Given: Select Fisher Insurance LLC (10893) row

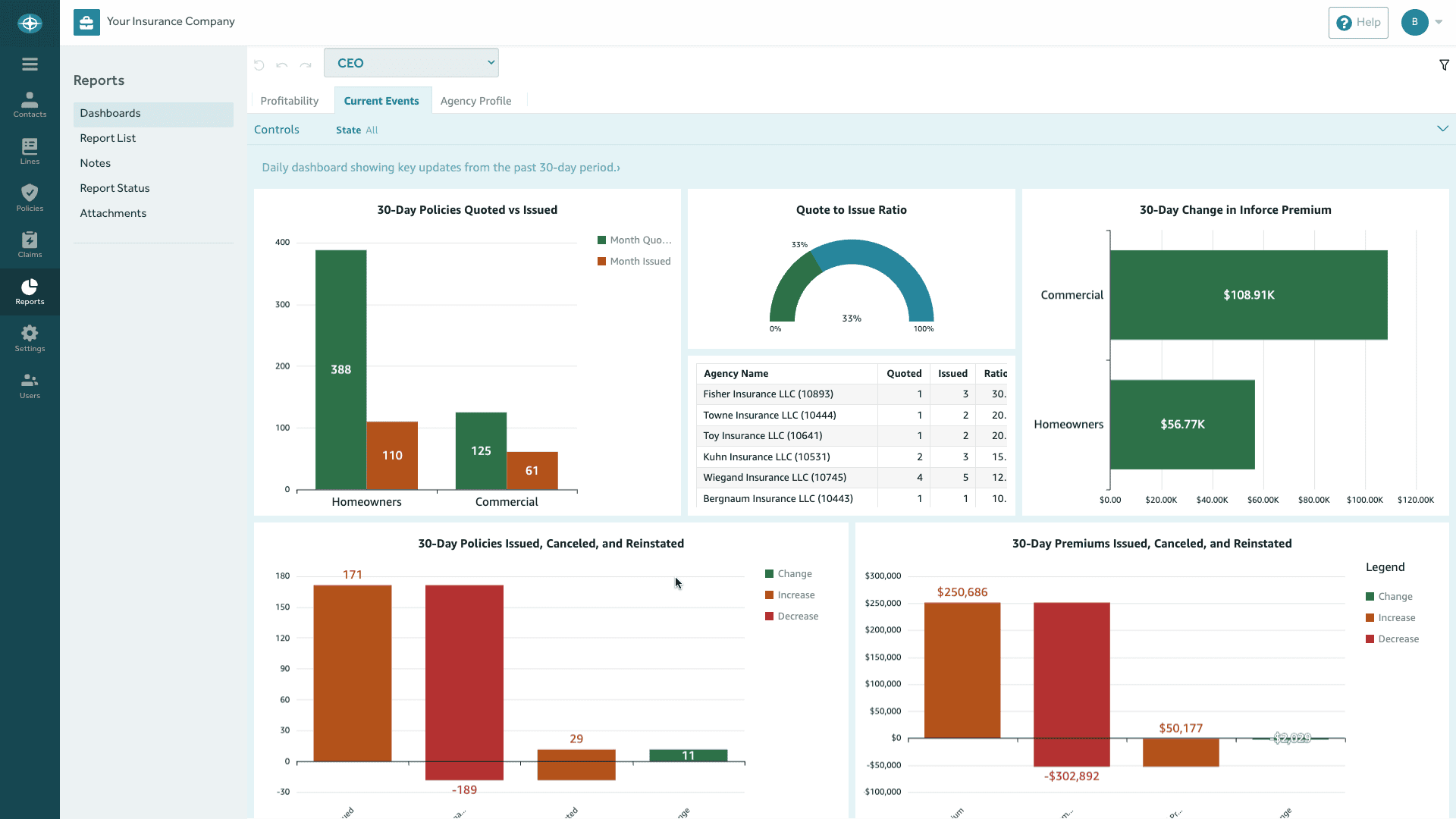Looking at the screenshot, I should tap(852, 394).
